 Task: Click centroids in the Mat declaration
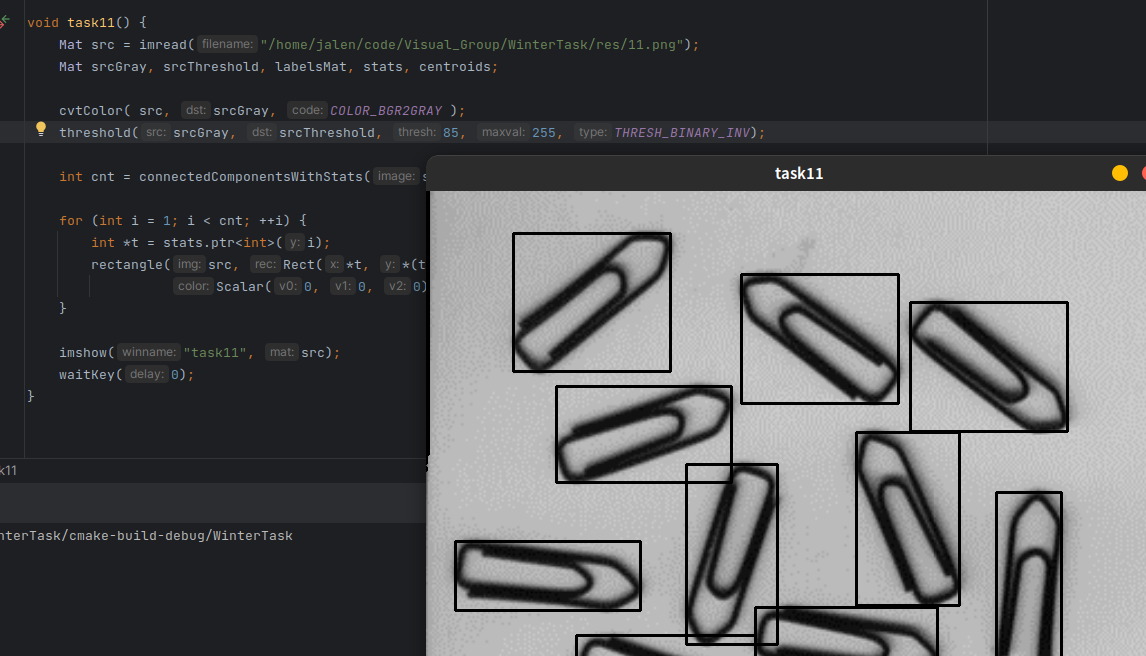click(x=455, y=66)
